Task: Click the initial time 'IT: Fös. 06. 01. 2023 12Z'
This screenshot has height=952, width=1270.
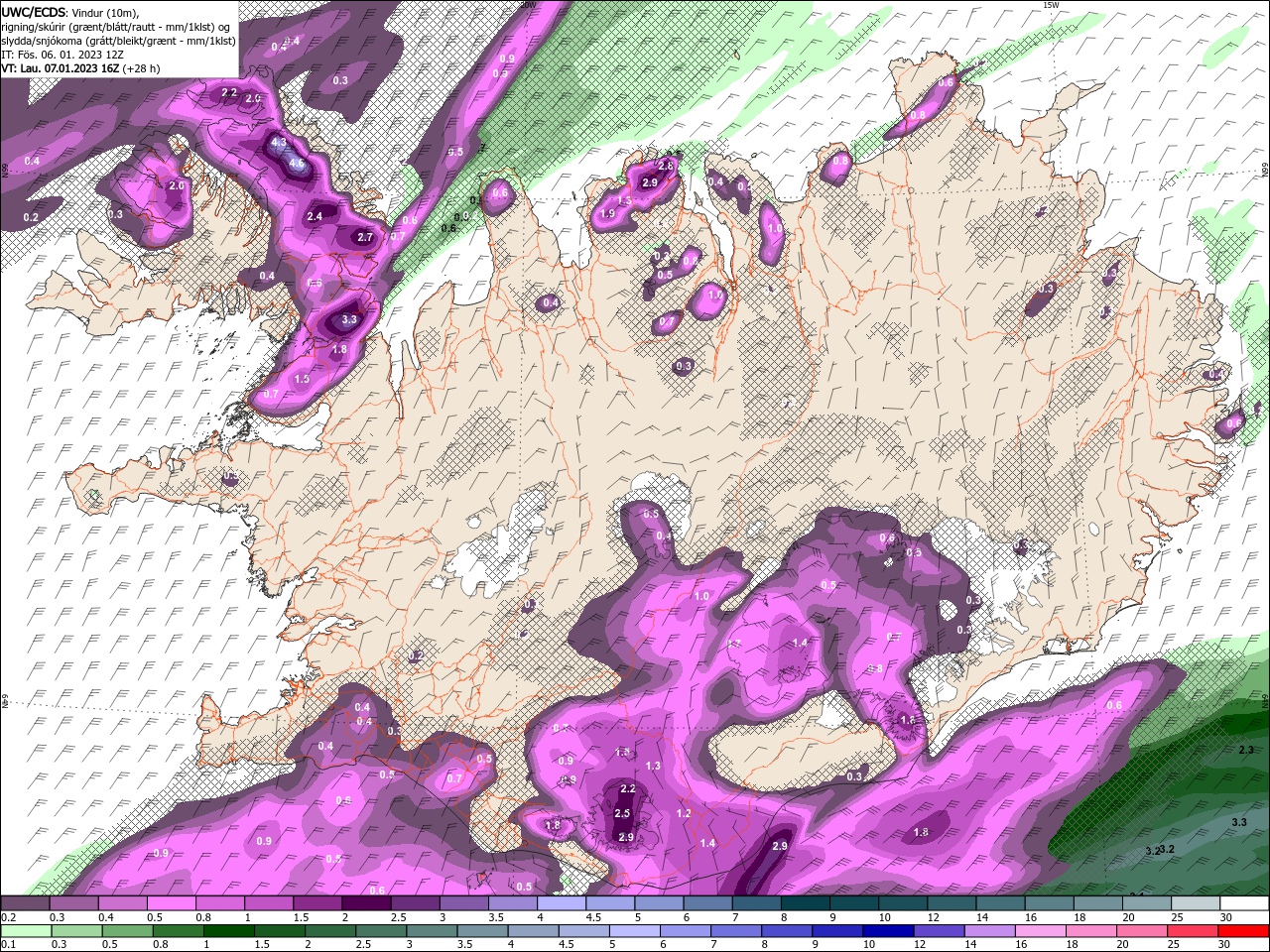Action: pyautogui.click(x=63, y=55)
